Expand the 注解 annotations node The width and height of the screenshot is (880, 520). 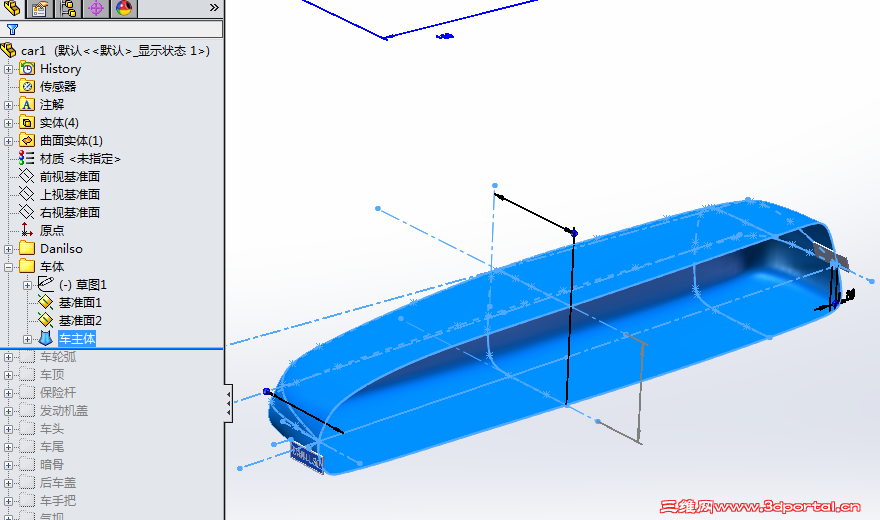coord(8,105)
